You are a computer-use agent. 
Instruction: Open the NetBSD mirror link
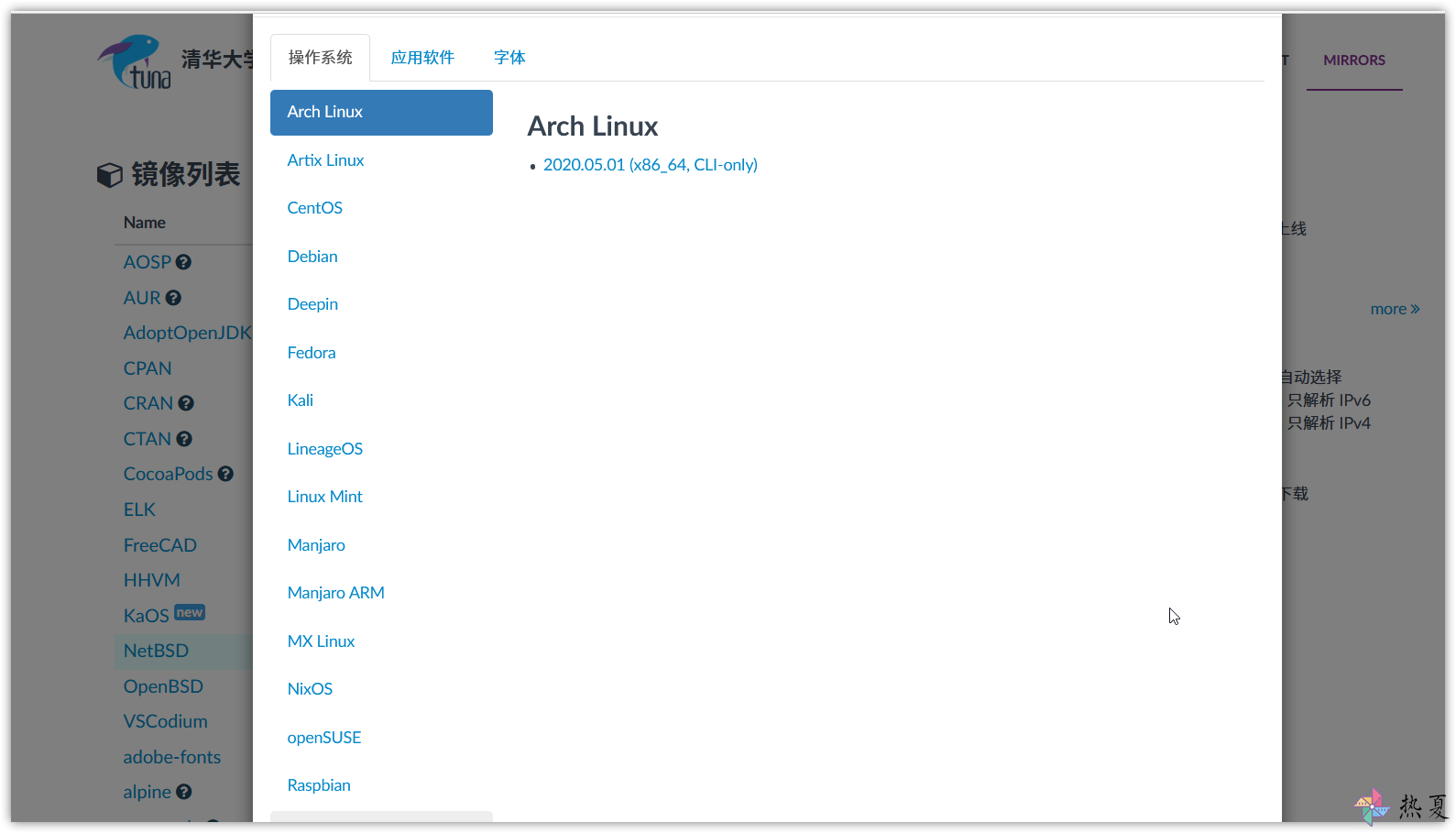(157, 651)
